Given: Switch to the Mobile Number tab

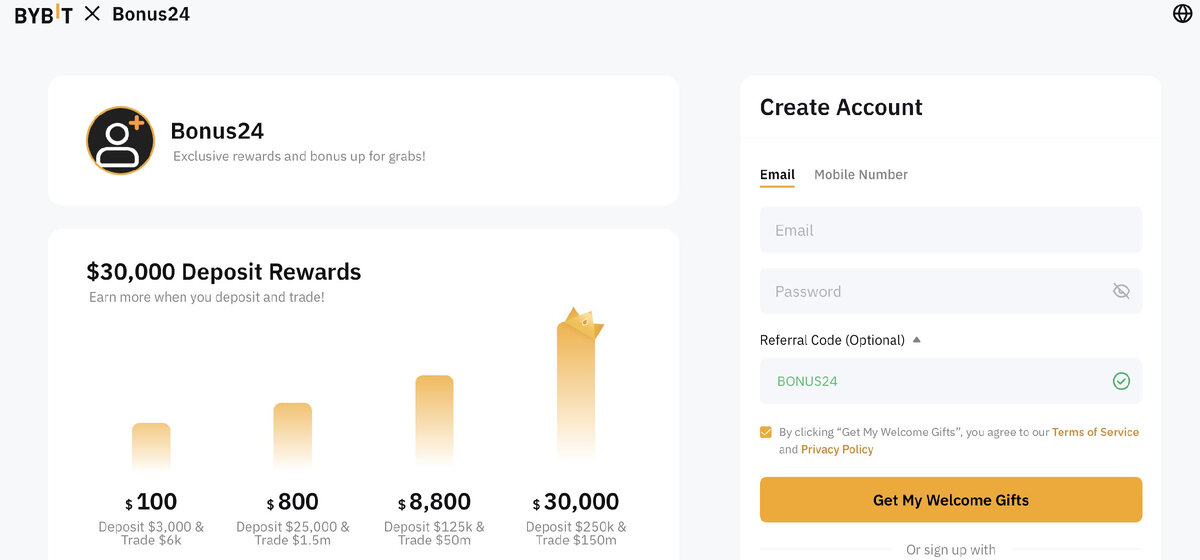Looking at the screenshot, I should click(861, 174).
